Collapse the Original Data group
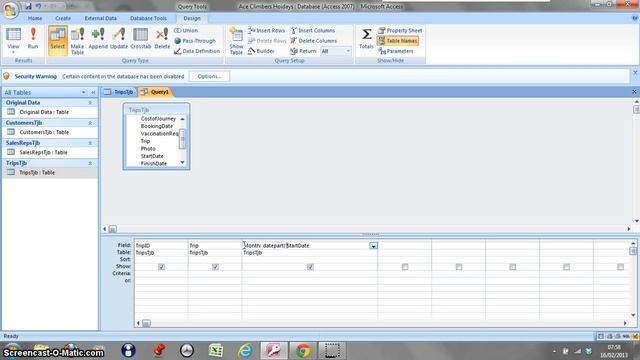The width and height of the screenshot is (640, 360). tap(90, 103)
